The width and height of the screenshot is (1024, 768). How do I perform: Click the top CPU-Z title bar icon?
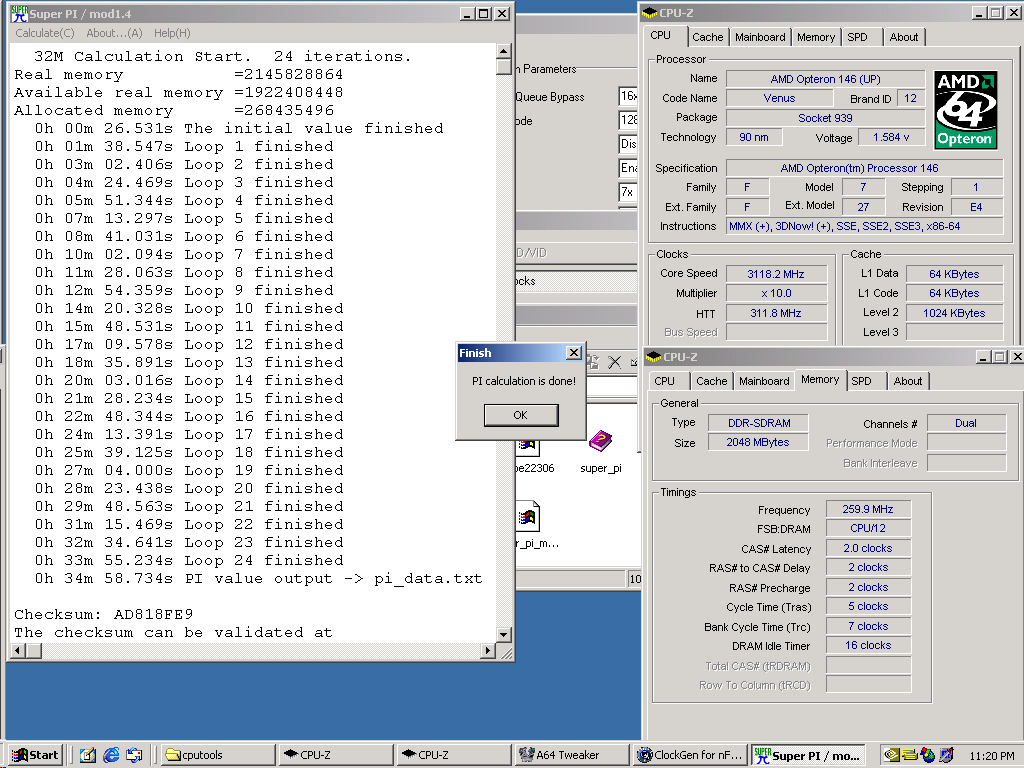pyautogui.click(x=649, y=13)
